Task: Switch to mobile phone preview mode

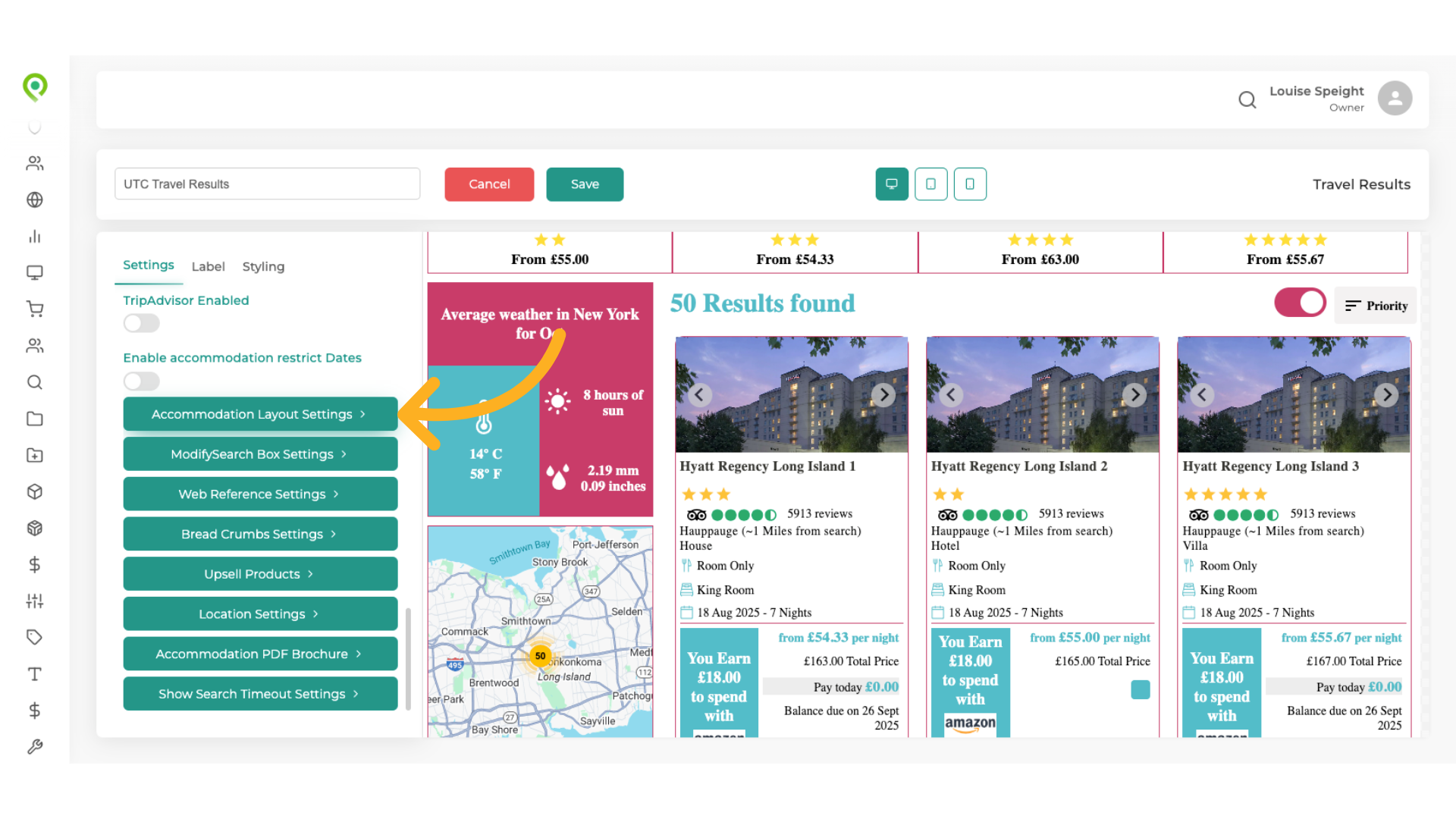Action: click(970, 184)
